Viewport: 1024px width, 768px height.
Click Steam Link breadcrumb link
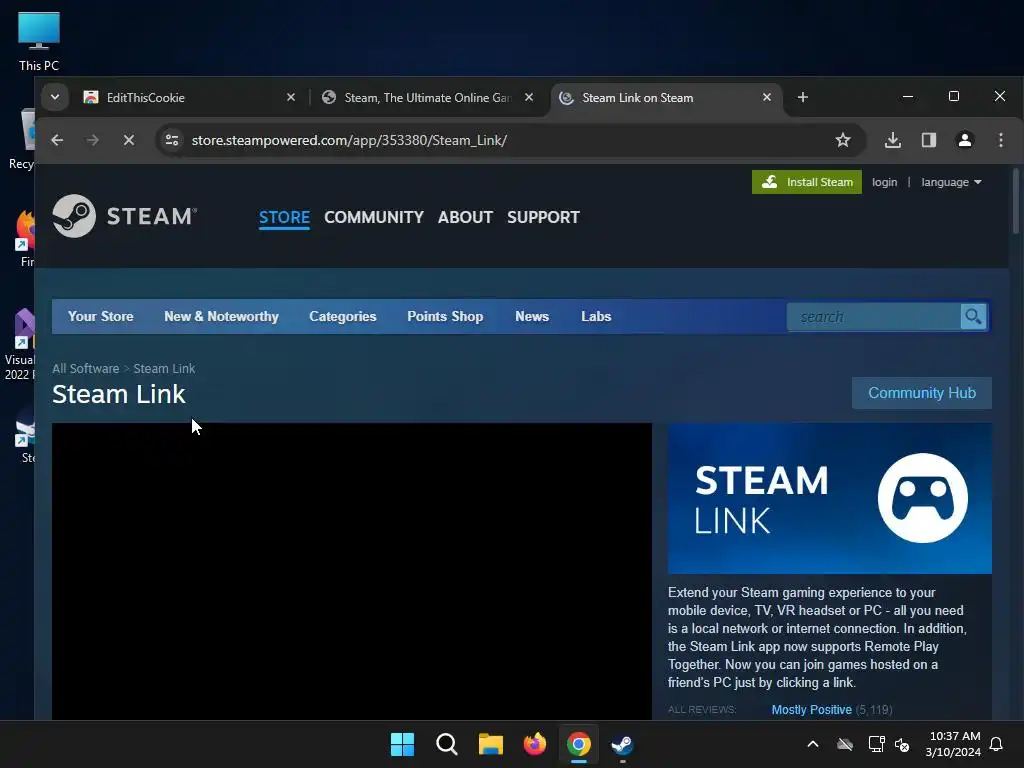[x=164, y=368]
